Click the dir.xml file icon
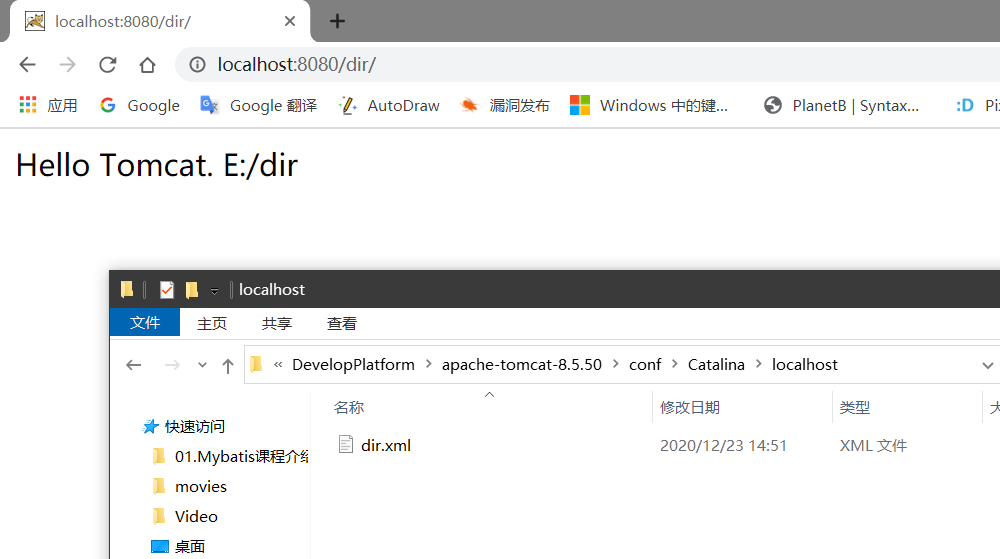Image resolution: width=1000 pixels, height=559 pixels. click(346, 444)
